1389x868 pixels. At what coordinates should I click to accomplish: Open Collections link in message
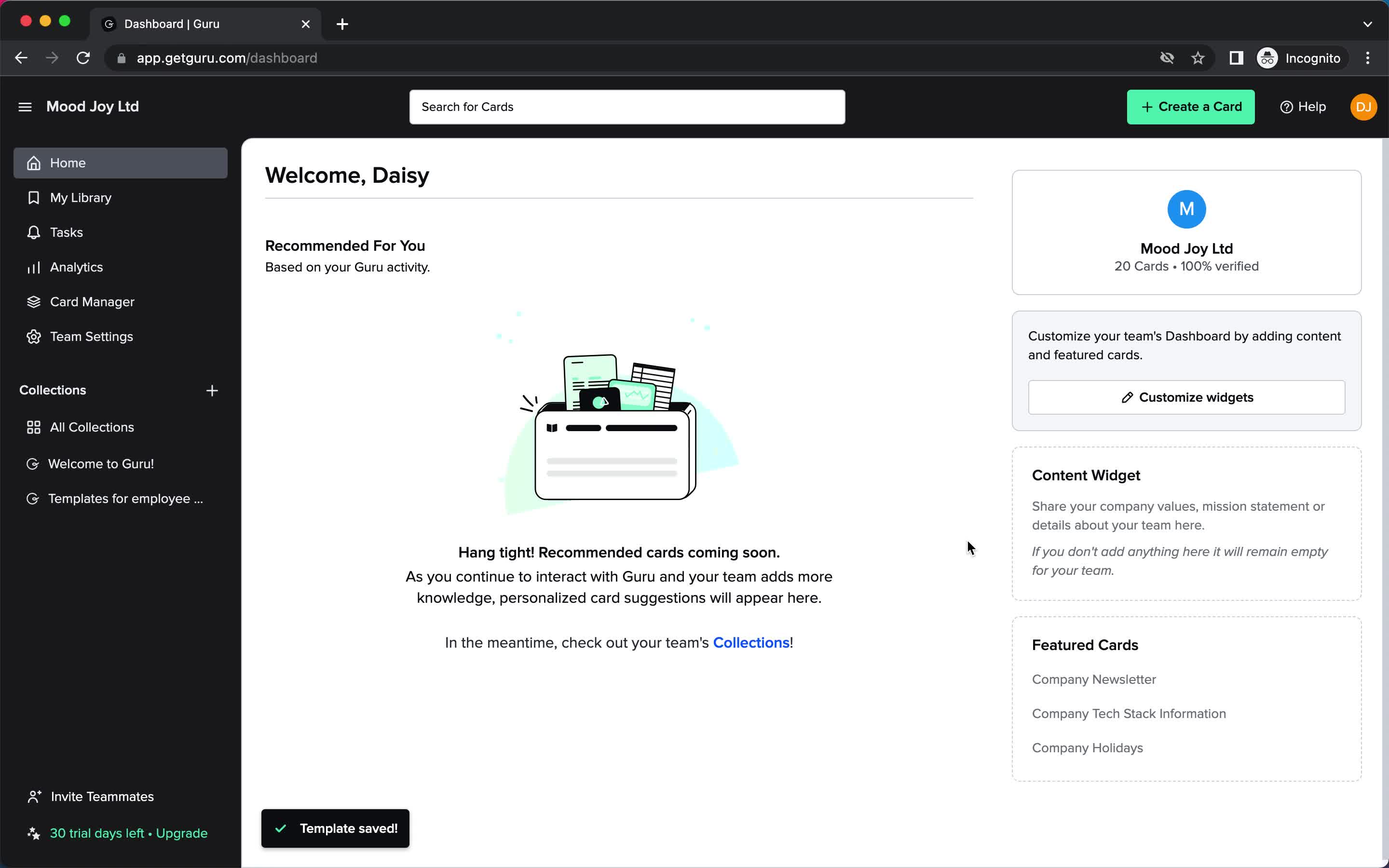[751, 642]
